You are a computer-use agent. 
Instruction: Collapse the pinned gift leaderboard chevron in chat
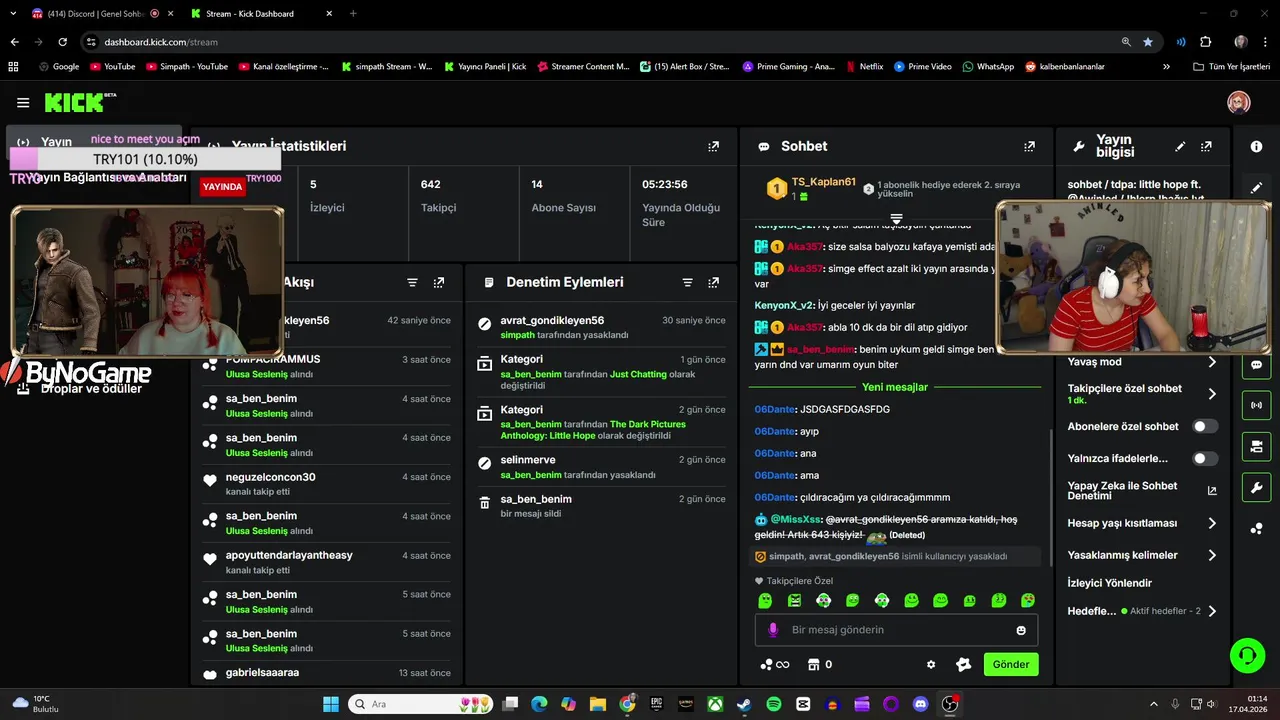tap(896, 218)
